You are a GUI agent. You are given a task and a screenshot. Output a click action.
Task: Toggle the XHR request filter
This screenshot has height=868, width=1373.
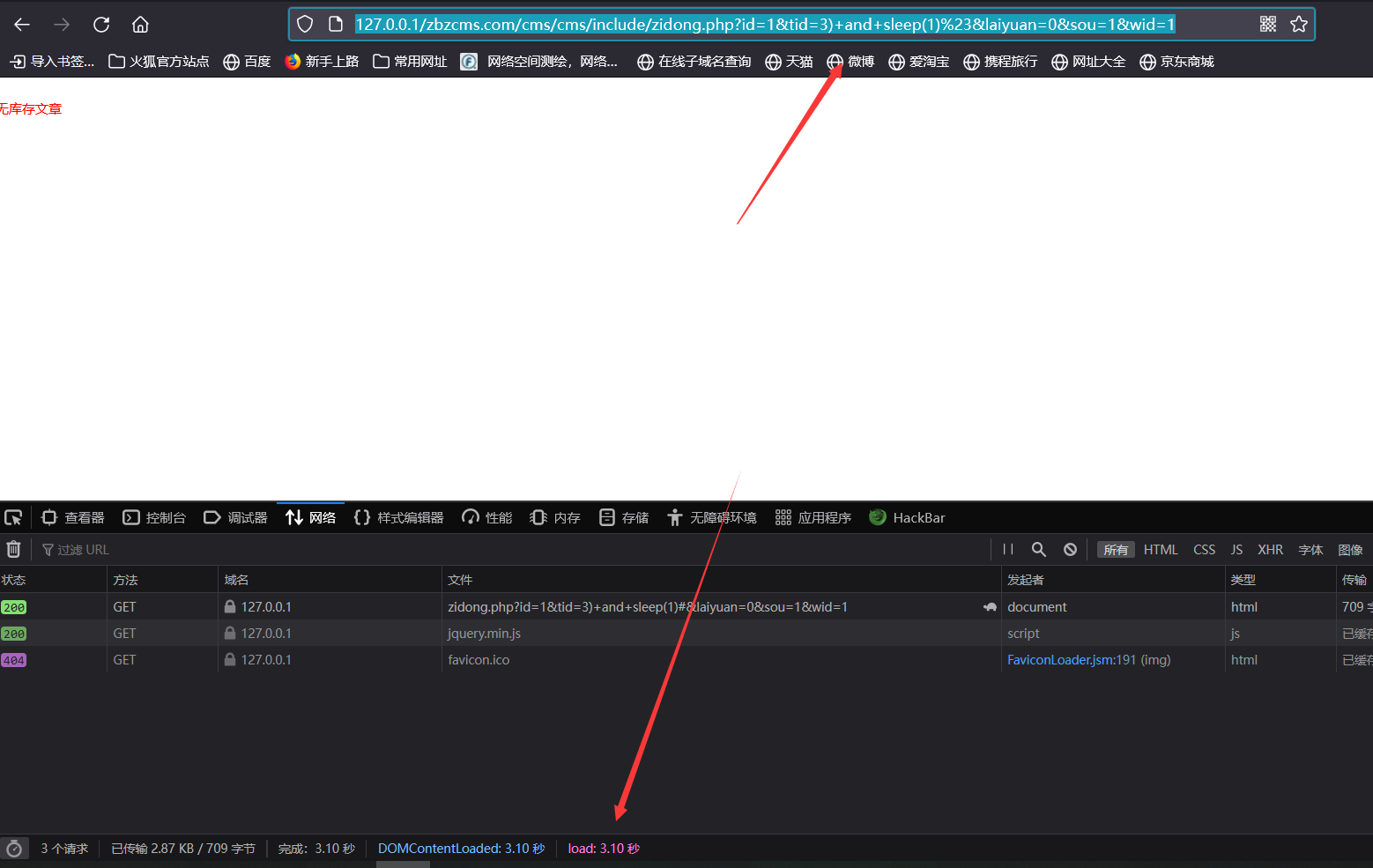click(x=1270, y=550)
